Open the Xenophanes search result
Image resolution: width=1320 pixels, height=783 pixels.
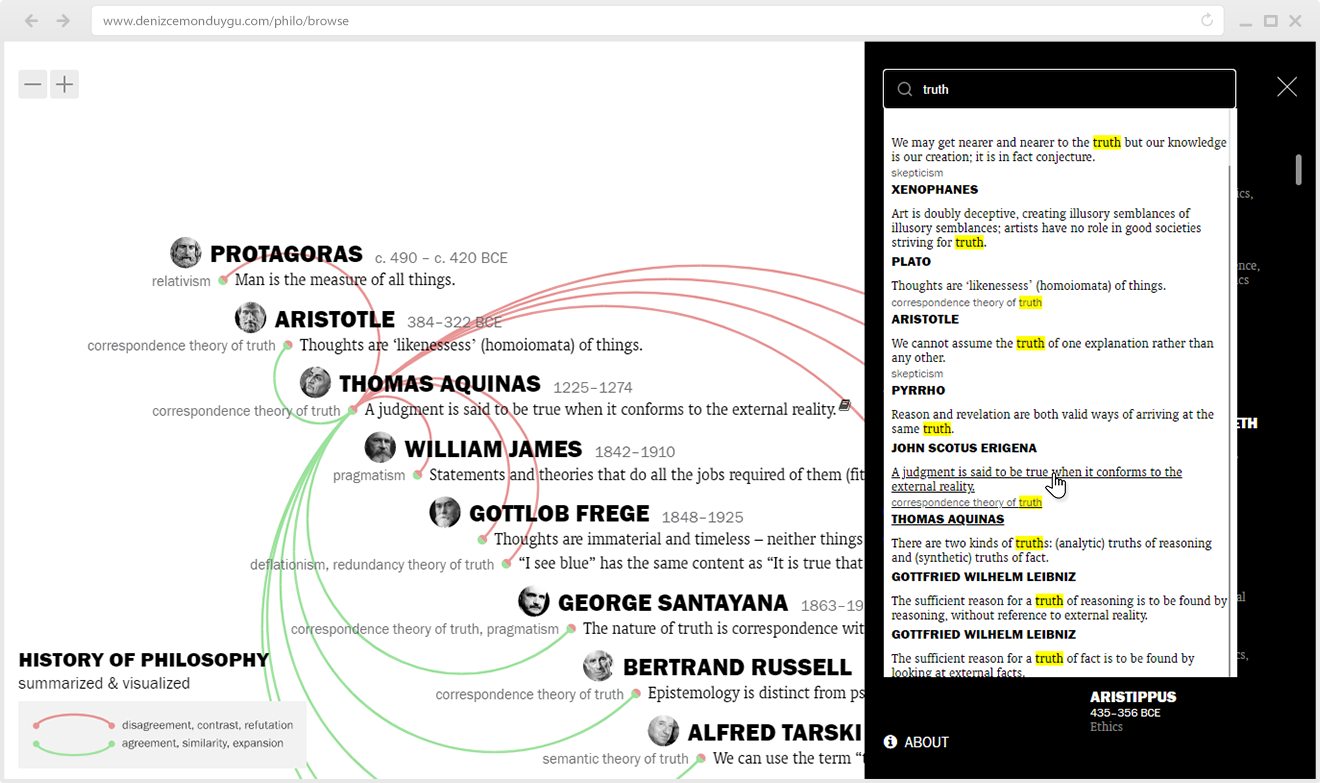coord(1059,165)
